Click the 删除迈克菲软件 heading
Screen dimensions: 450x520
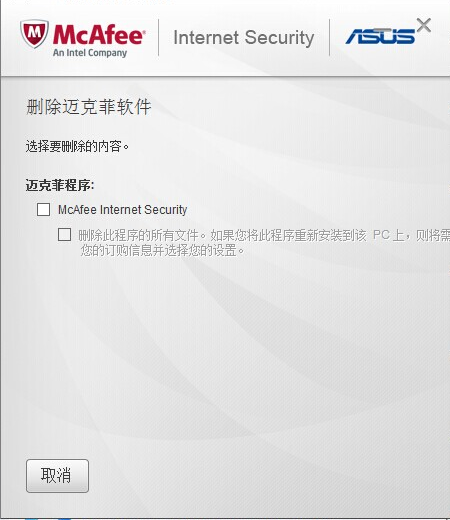point(89,107)
